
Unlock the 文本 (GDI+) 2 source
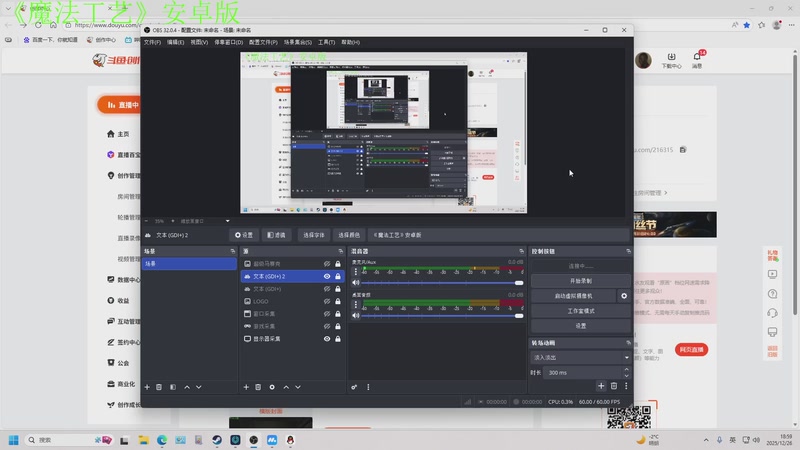[338, 277]
